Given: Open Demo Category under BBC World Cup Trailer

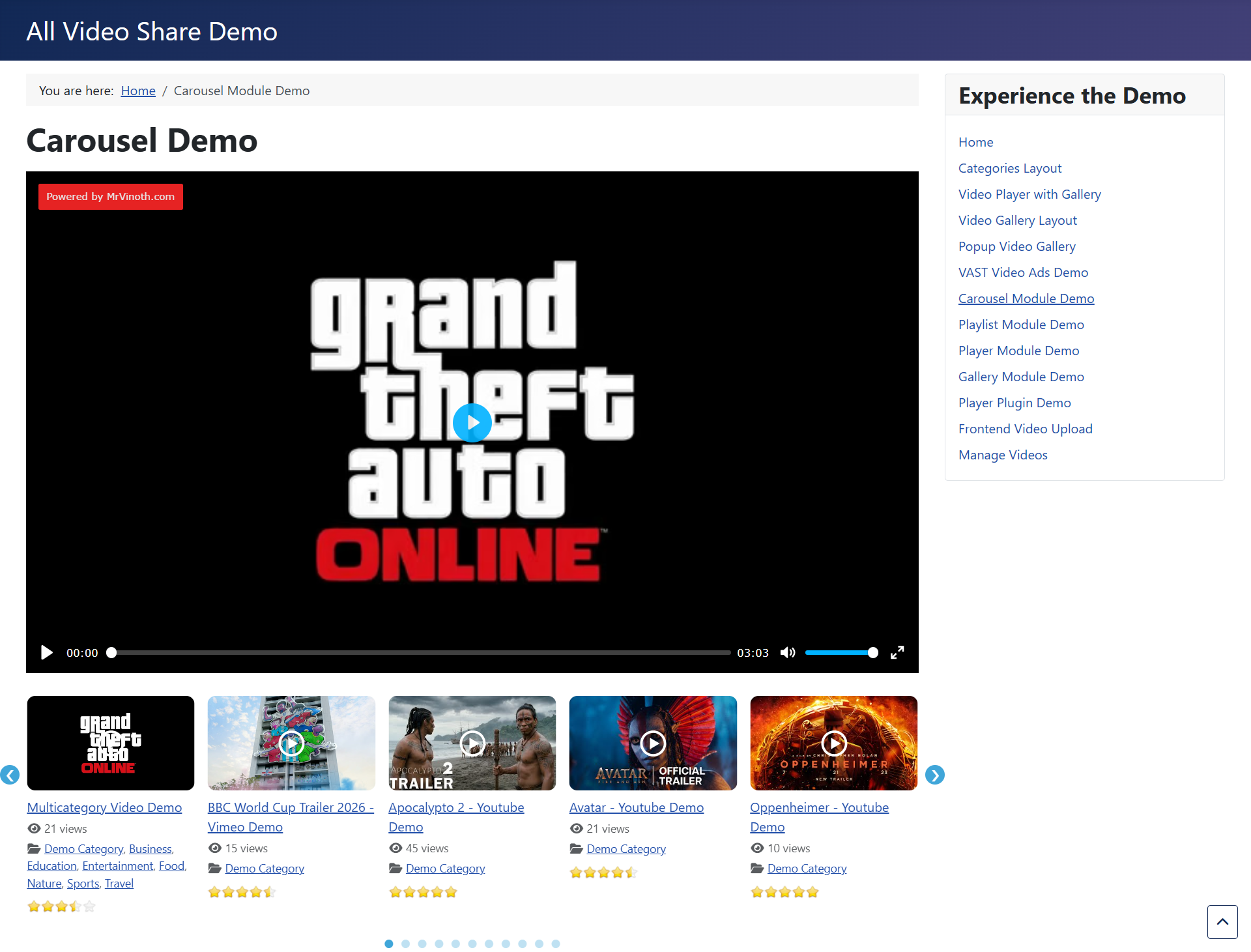Looking at the screenshot, I should pos(265,869).
